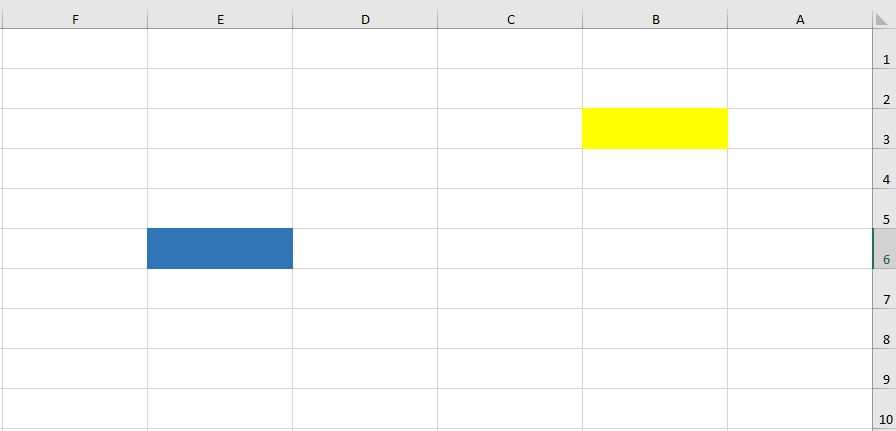Select column C via its header
This screenshot has height=431, width=896.
(x=510, y=19)
